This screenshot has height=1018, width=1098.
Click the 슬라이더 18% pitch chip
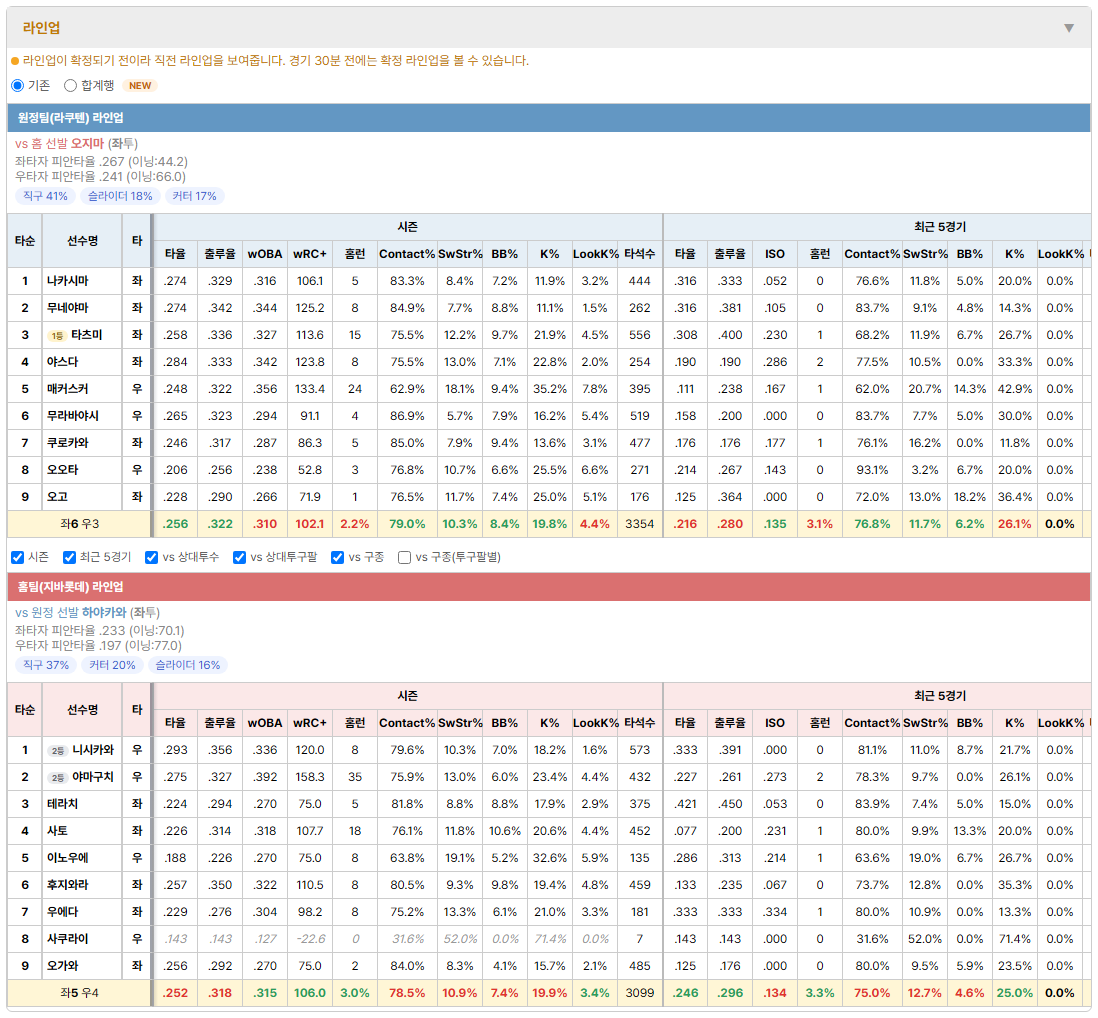(x=120, y=196)
